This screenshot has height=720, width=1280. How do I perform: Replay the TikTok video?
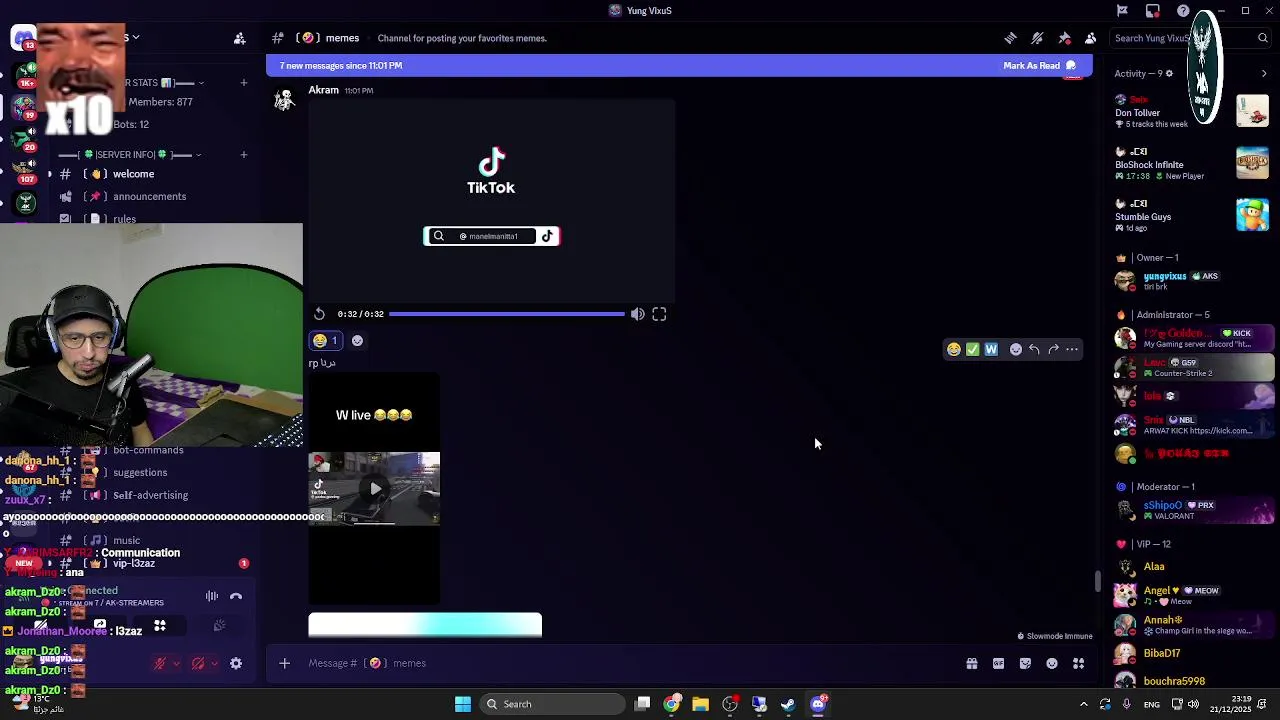coord(319,314)
